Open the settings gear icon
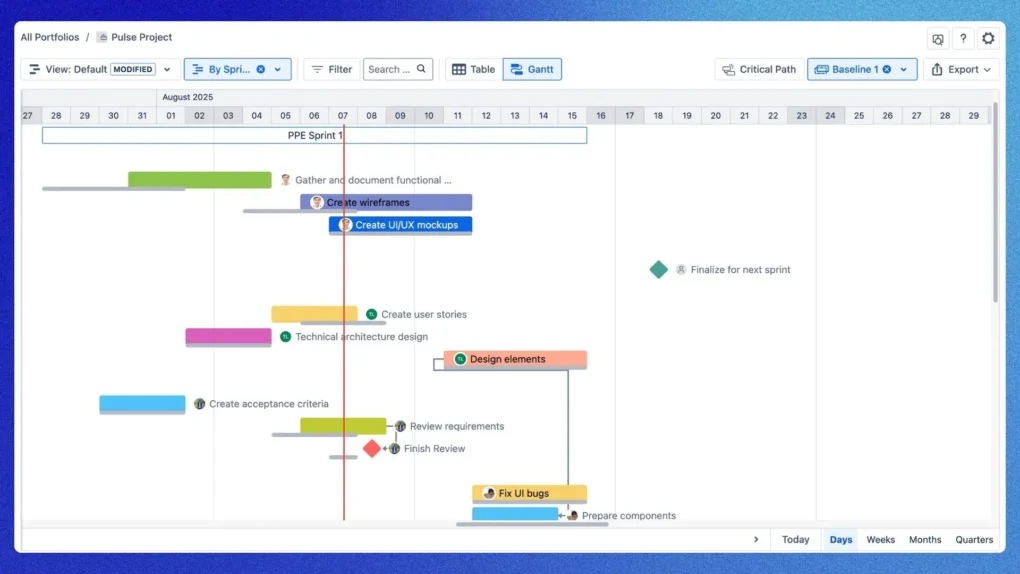This screenshot has height=574, width=1020. 988,39
